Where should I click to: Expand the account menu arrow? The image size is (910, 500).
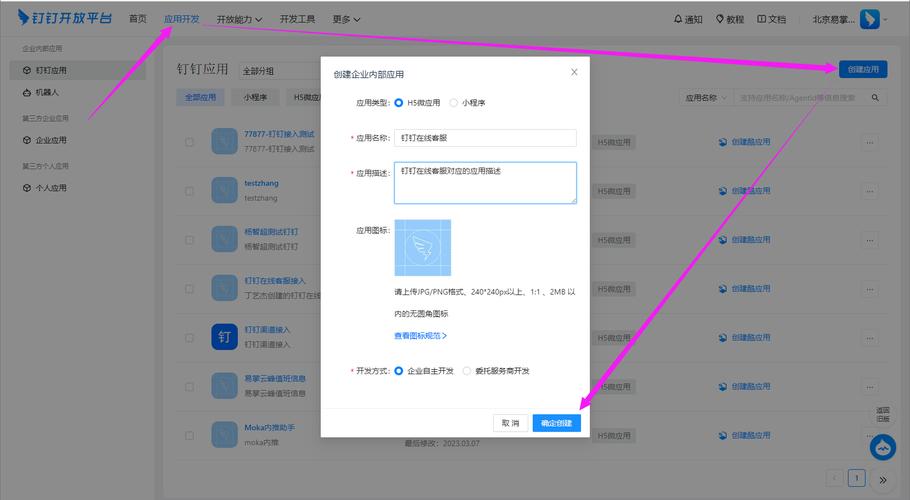click(x=886, y=19)
